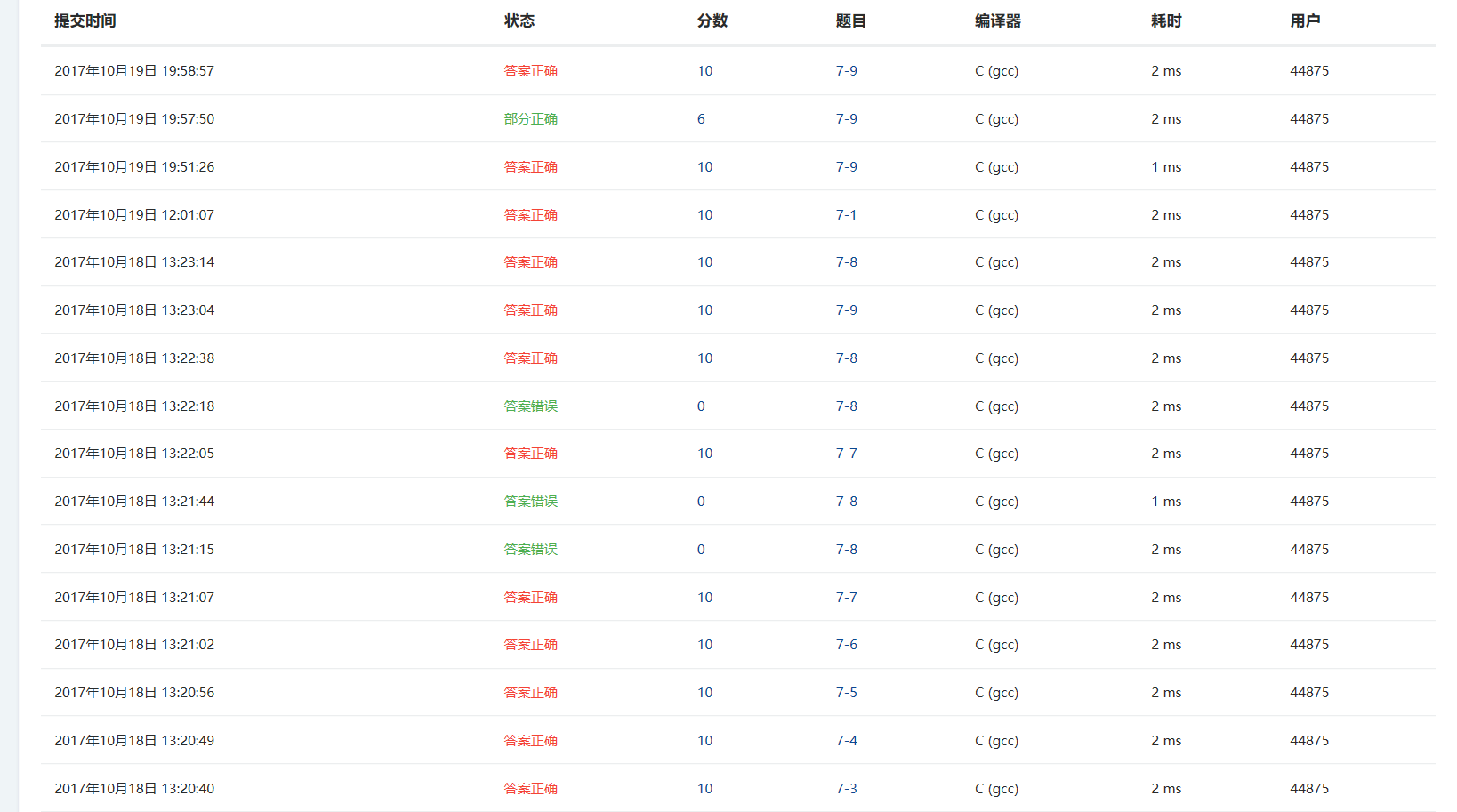Open problem 7-8 in 13:23:14 row
Screen dimensions: 1457x812
pyautogui.click(x=846, y=262)
